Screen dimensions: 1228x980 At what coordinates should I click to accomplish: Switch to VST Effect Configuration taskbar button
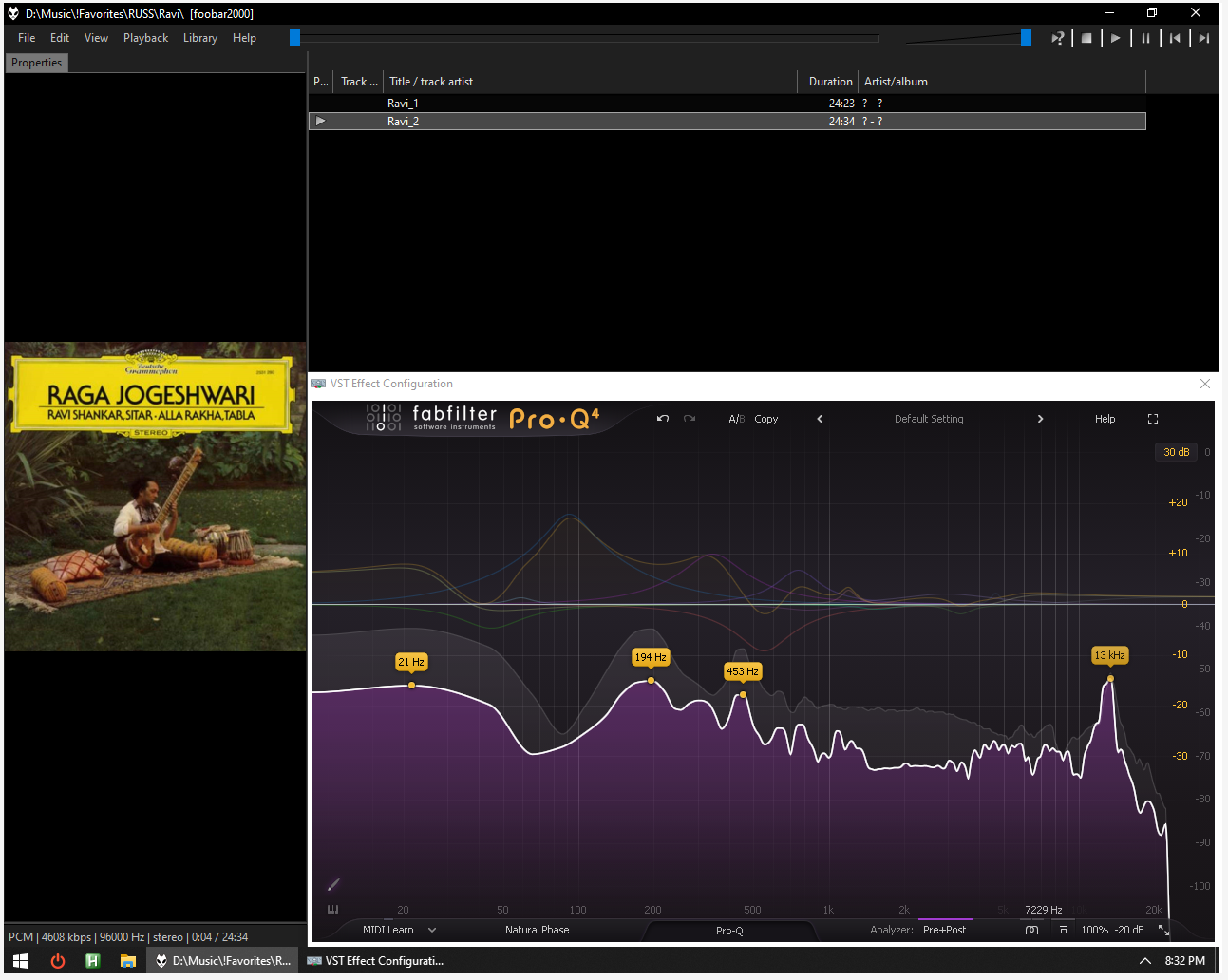[376, 961]
